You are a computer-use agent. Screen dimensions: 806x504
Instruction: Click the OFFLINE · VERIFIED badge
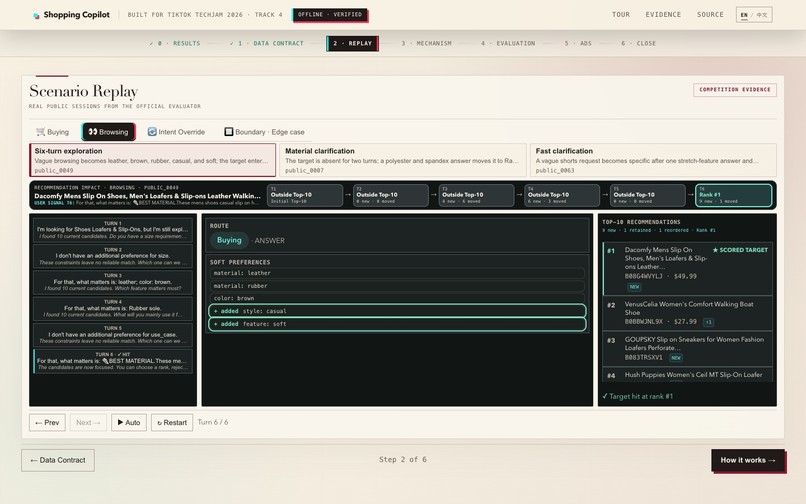click(330, 14)
